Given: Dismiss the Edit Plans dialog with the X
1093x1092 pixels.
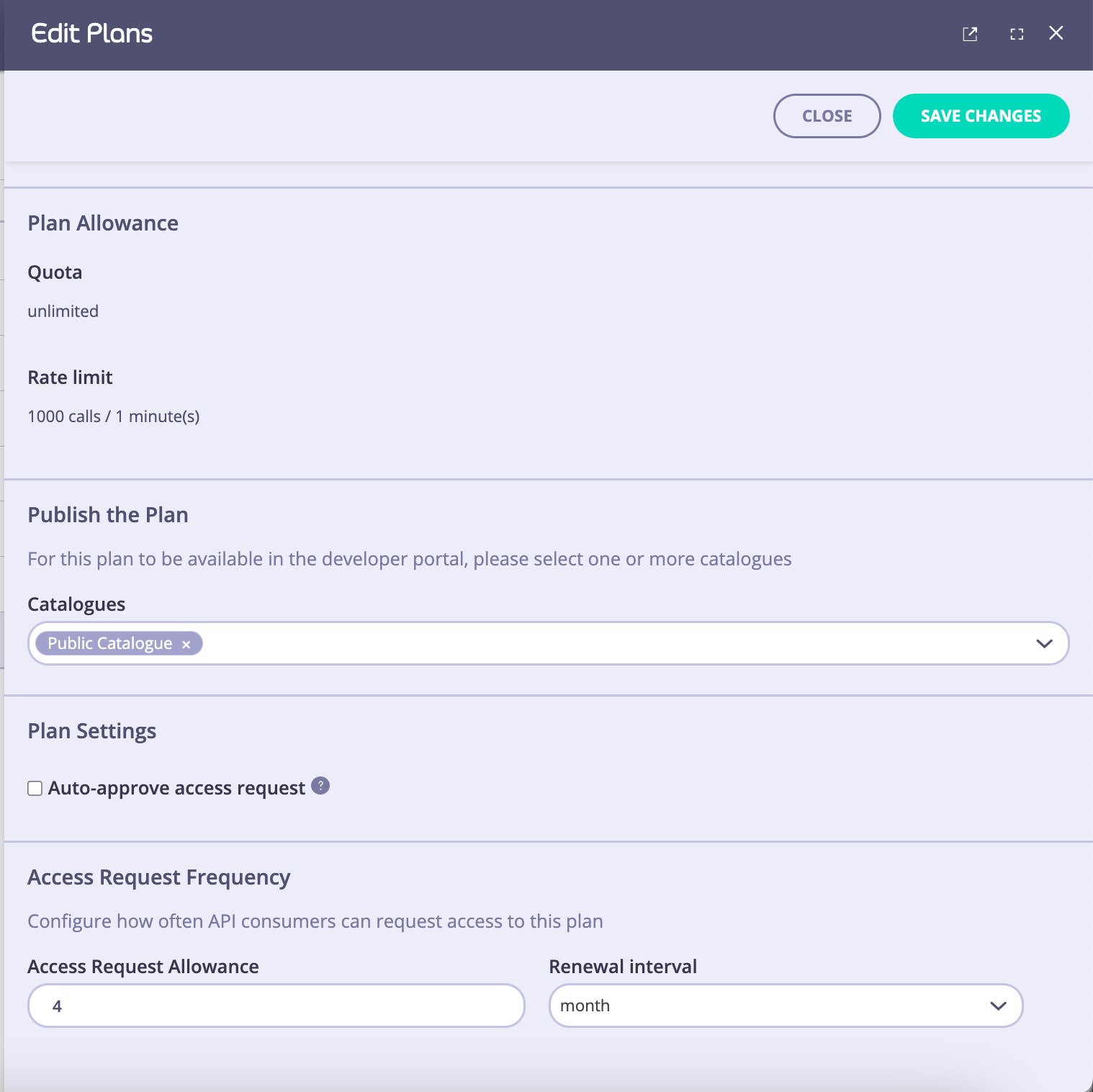Looking at the screenshot, I should pos(1056,33).
